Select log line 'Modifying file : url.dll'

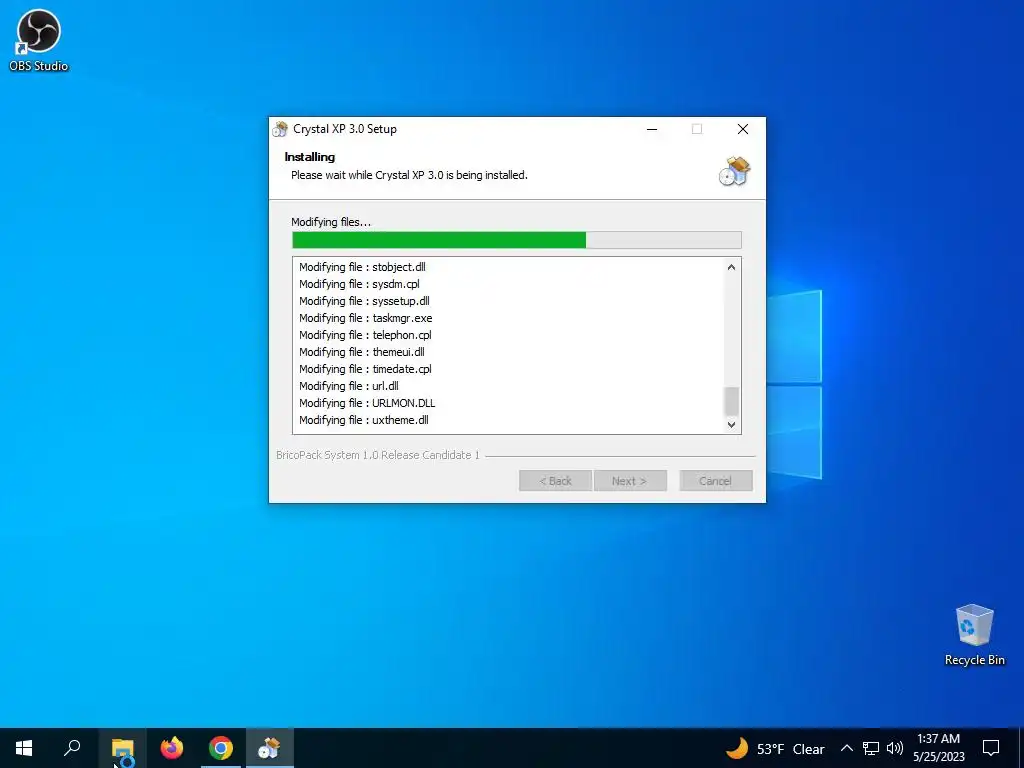pos(349,386)
